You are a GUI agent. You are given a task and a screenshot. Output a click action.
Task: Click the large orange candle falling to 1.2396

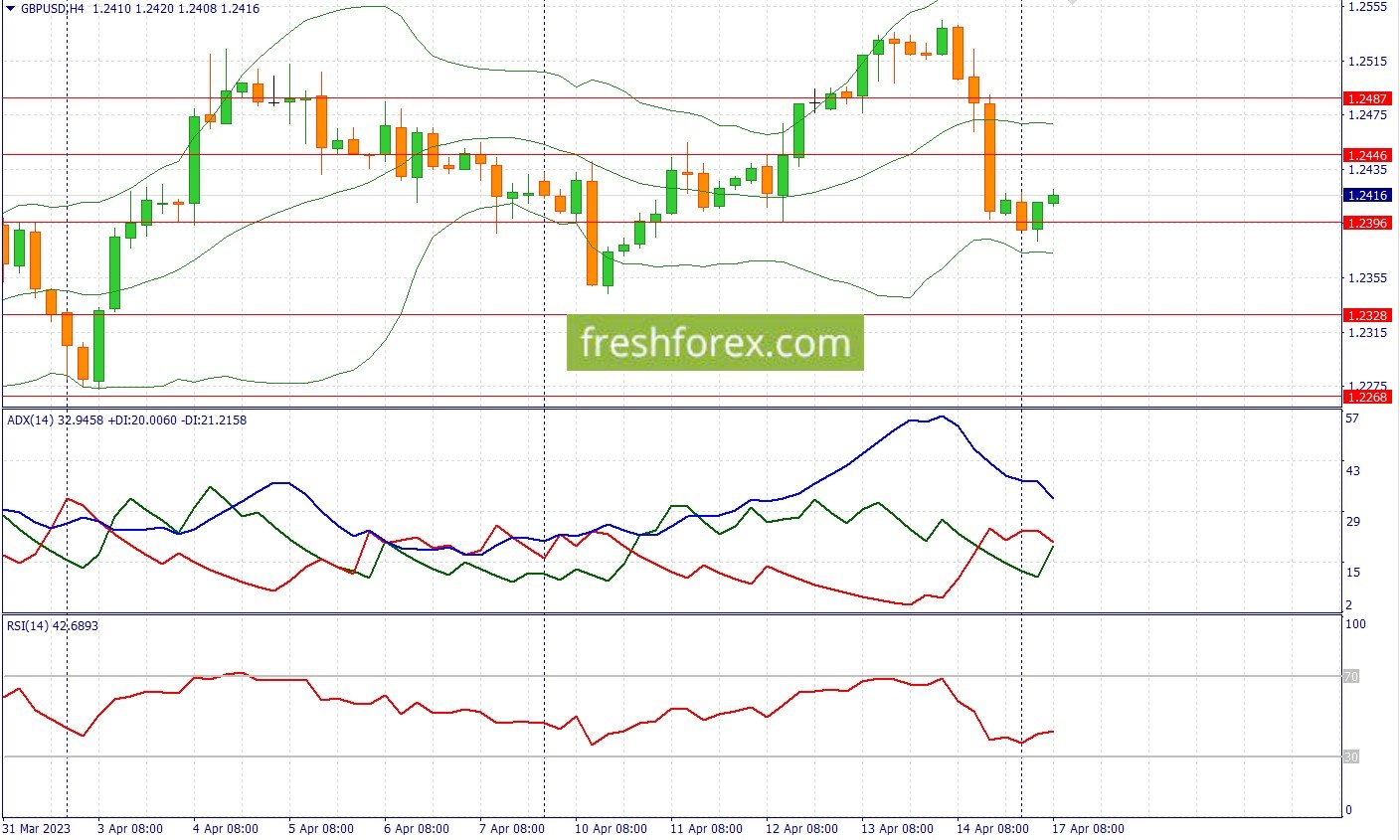point(989,157)
